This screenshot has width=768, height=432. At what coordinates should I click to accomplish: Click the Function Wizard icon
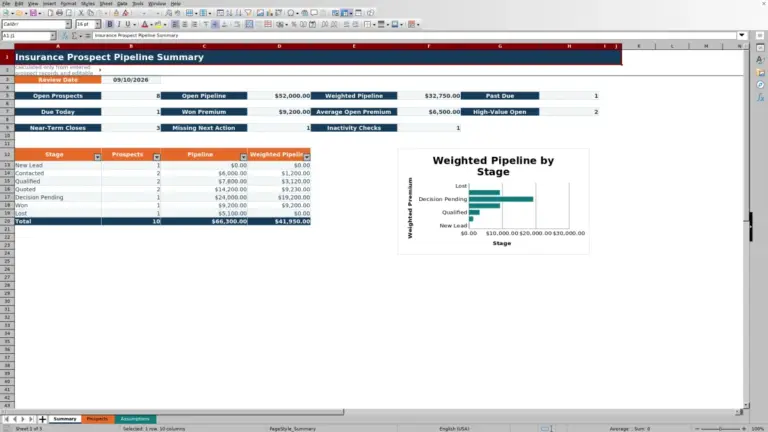pos(65,35)
